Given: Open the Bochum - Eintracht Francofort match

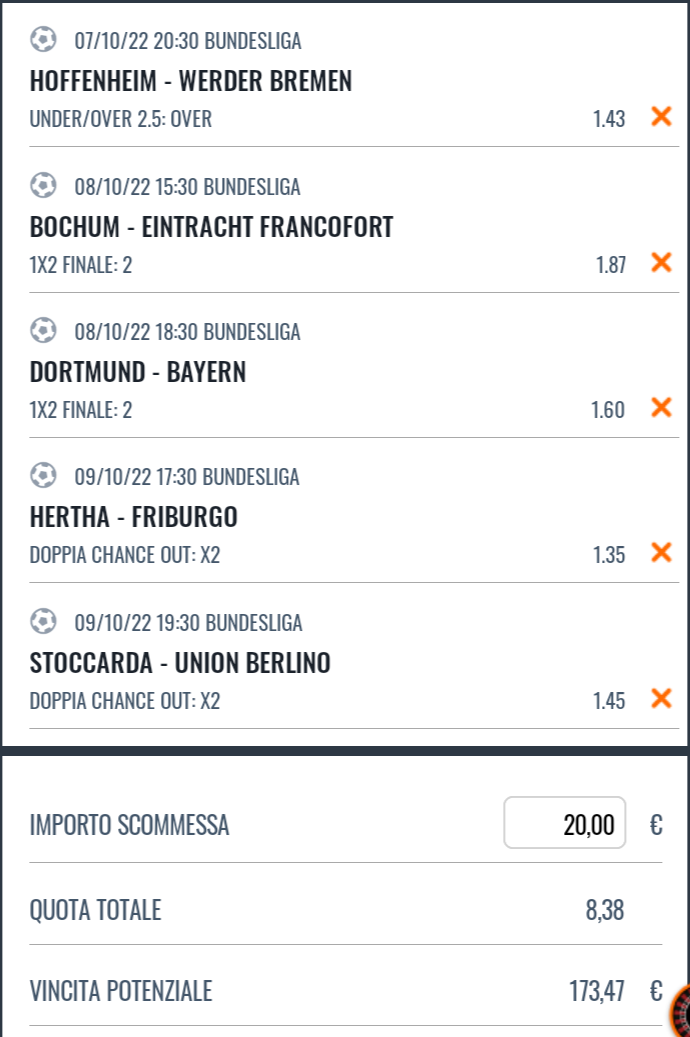Looking at the screenshot, I should click(x=212, y=227).
